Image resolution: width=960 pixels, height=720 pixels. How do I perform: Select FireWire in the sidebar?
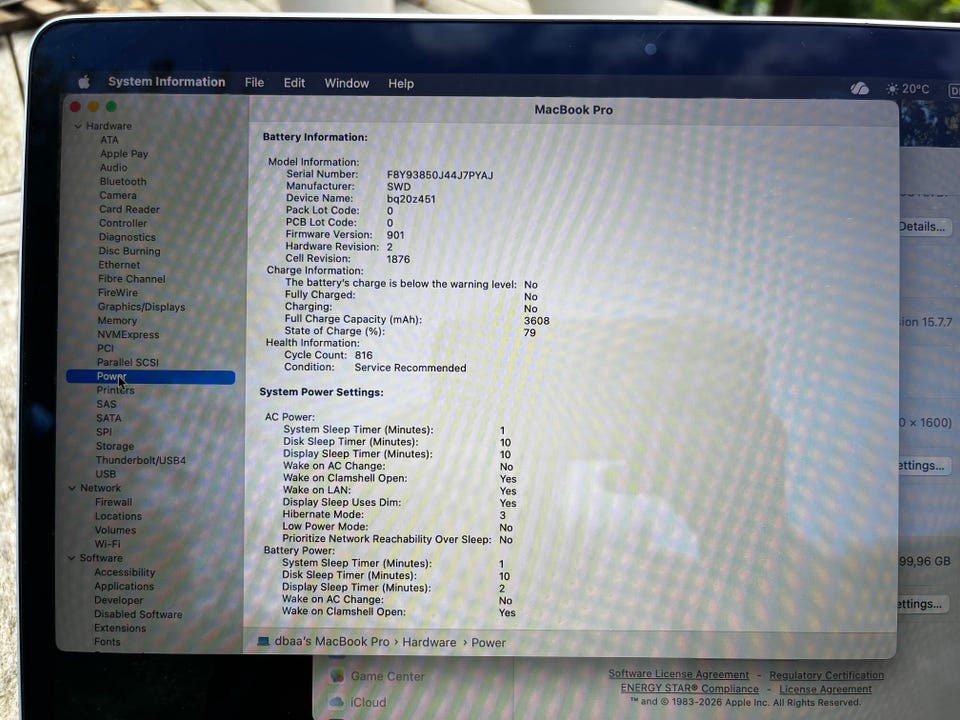click(118, 293)
